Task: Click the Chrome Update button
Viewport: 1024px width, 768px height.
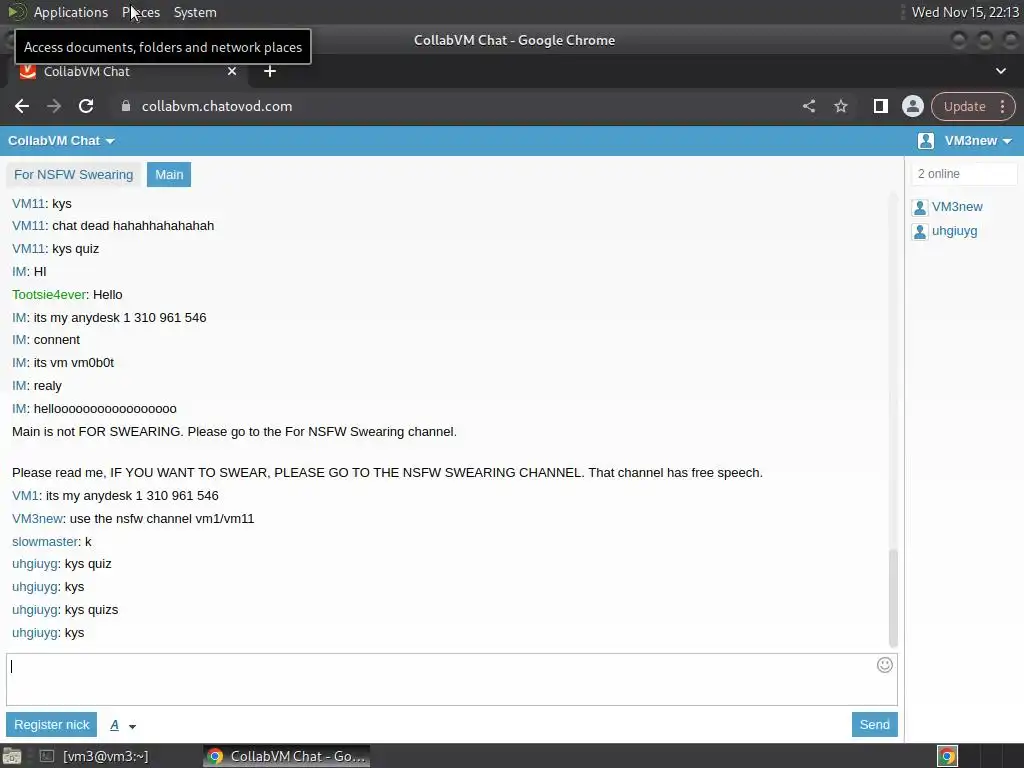Action: 965,106
